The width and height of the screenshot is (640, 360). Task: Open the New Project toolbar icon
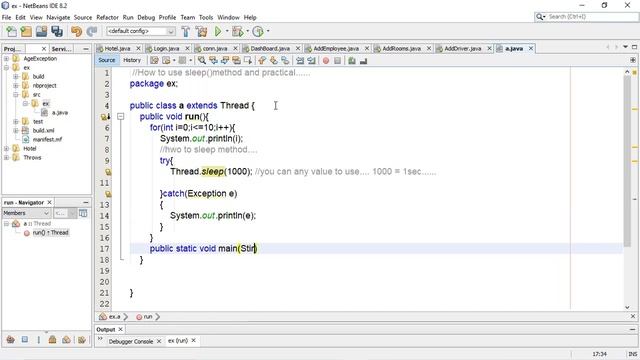[26, 31]
